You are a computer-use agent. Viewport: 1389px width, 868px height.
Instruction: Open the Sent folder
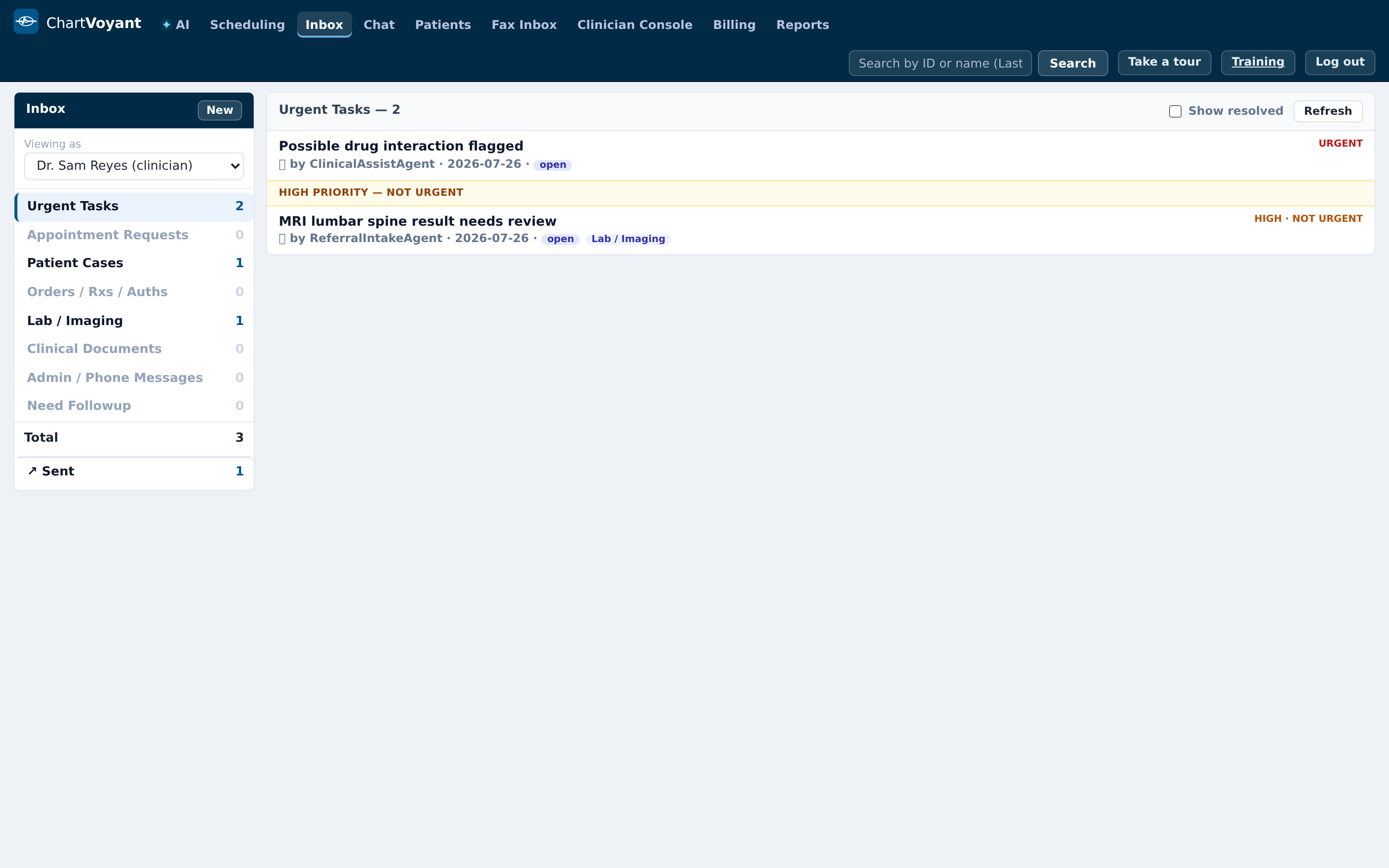point(134,472)
